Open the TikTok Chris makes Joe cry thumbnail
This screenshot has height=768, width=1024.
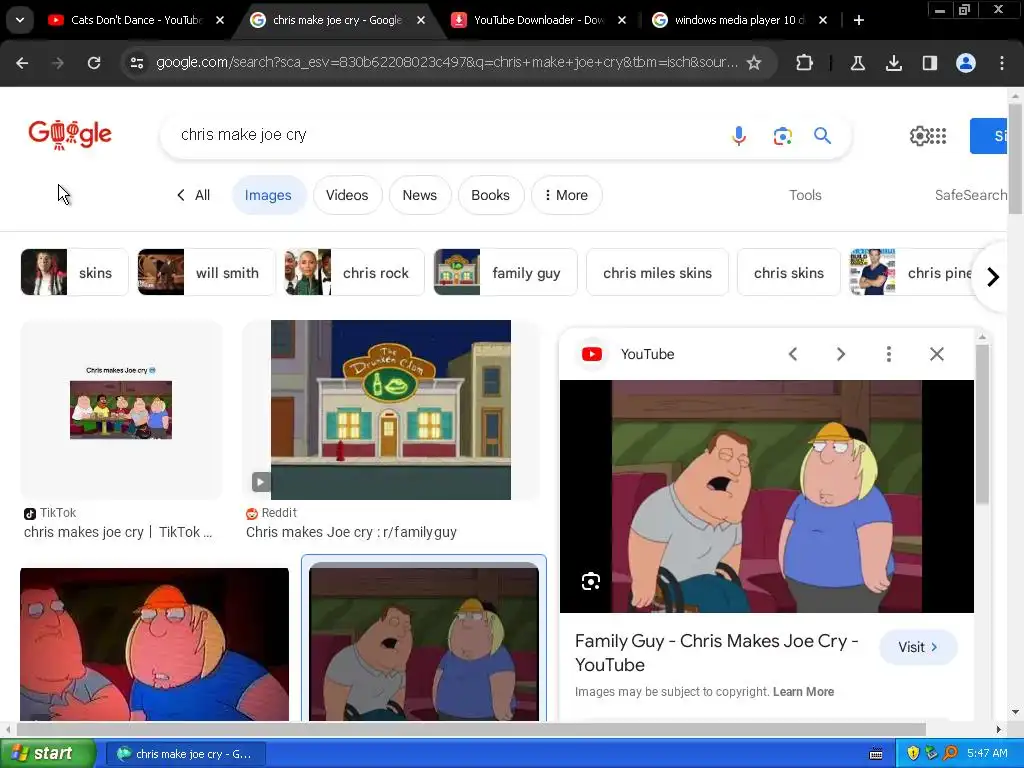[121, 409]
